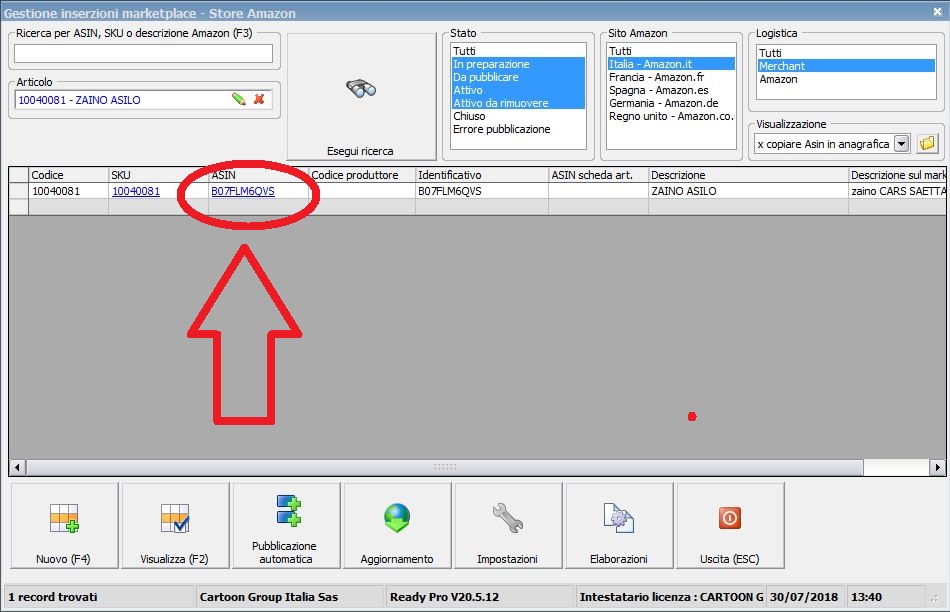Select Merchant logistics option
Screen dimensions: 950x612
coord(846,66)
